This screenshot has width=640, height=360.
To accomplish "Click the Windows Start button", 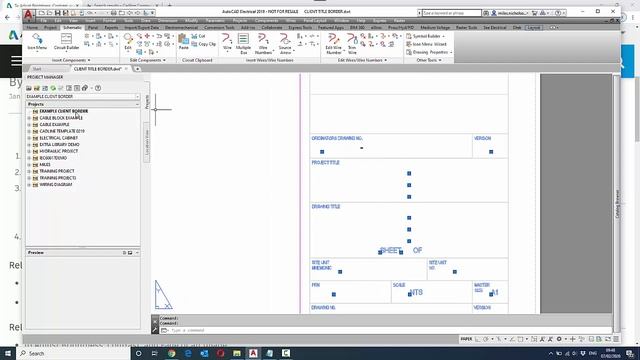I will [x=8, y=353].
